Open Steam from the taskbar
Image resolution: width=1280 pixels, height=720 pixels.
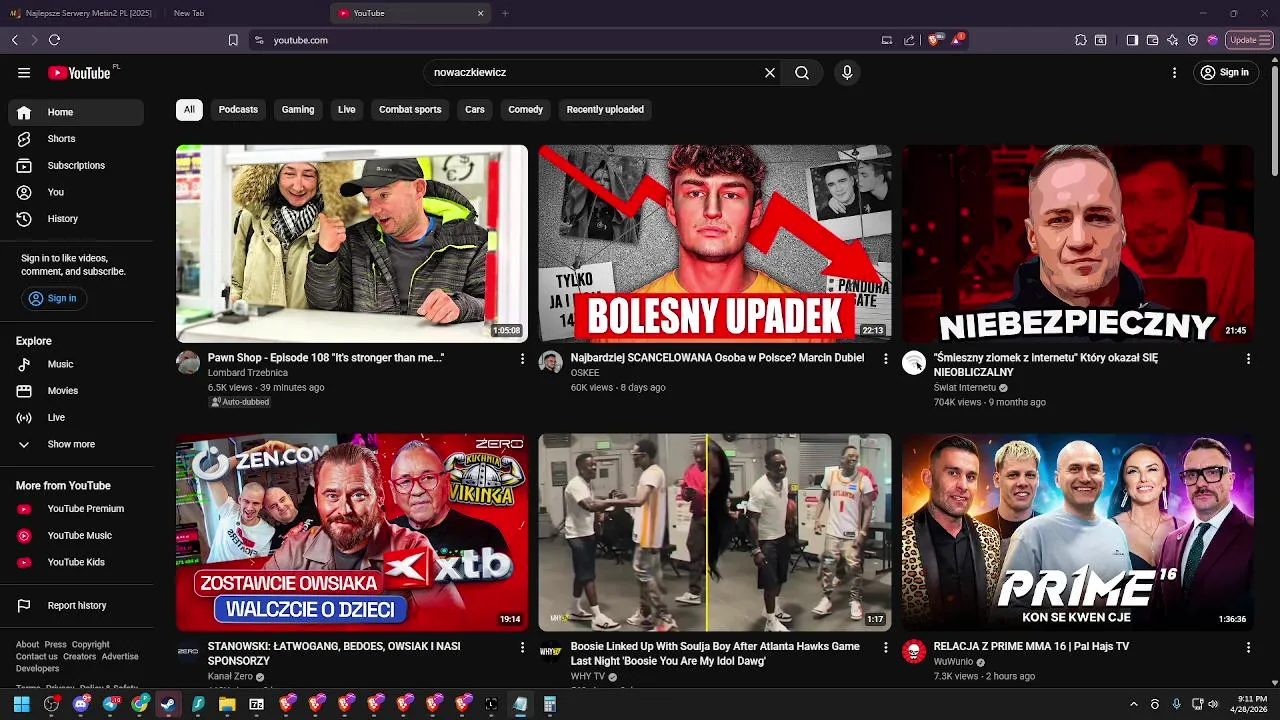coord(168,705)
